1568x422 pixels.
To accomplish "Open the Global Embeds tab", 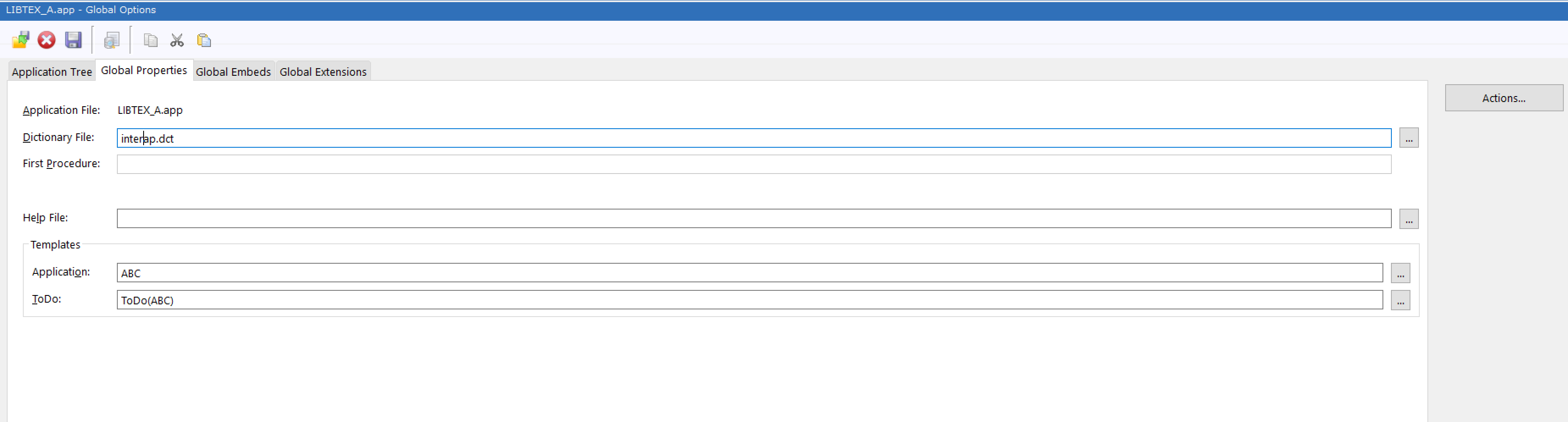I will pyautogui.click(x=233, y=72).
